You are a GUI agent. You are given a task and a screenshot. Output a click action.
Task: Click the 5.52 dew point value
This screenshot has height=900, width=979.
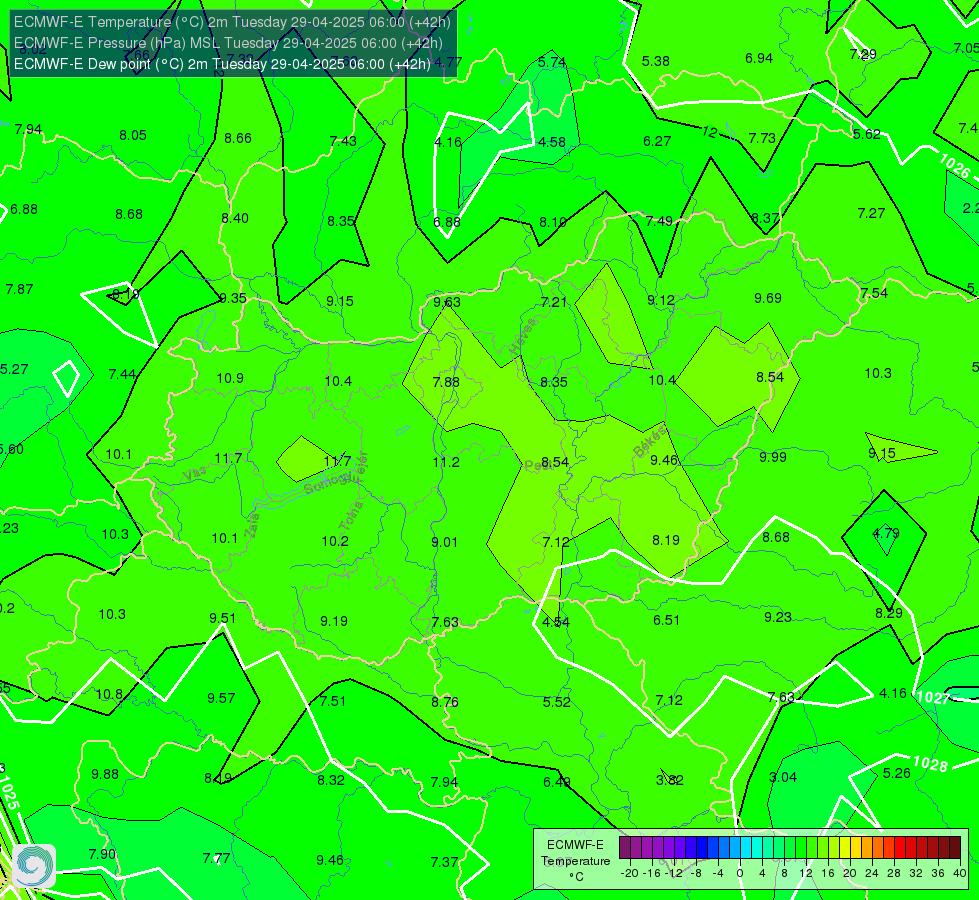click(x=556, y=703)
